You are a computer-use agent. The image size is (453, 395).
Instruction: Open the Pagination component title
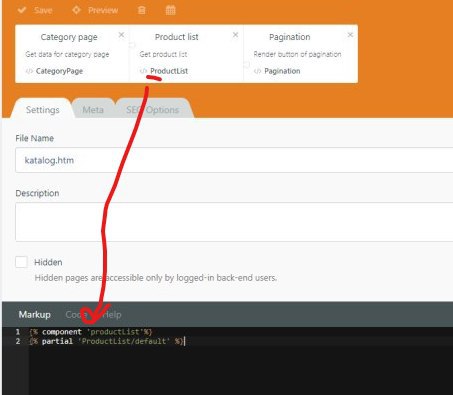click(x=290, y=37)
